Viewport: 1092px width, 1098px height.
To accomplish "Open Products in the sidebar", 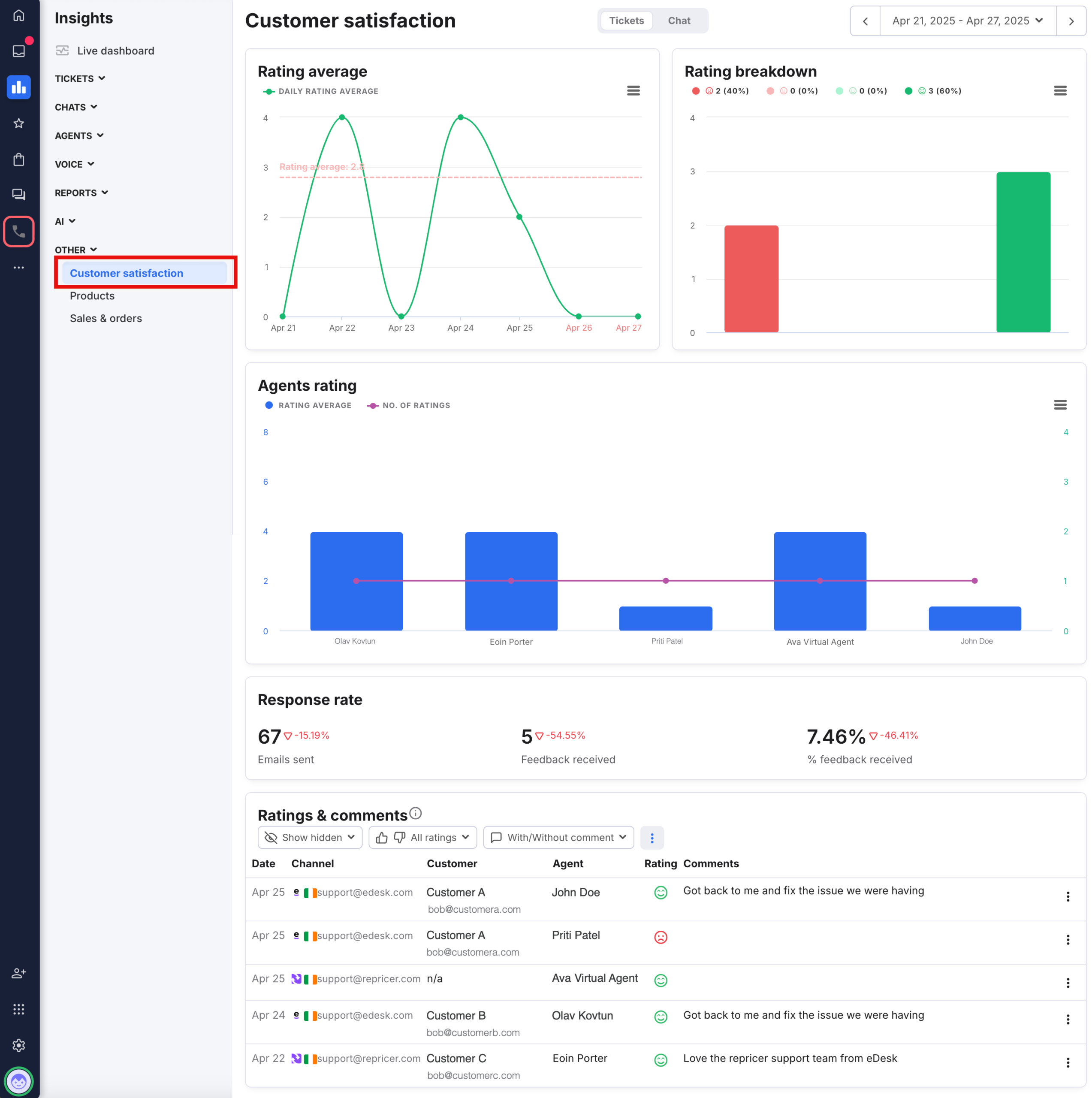I will [x=92, y=296].
